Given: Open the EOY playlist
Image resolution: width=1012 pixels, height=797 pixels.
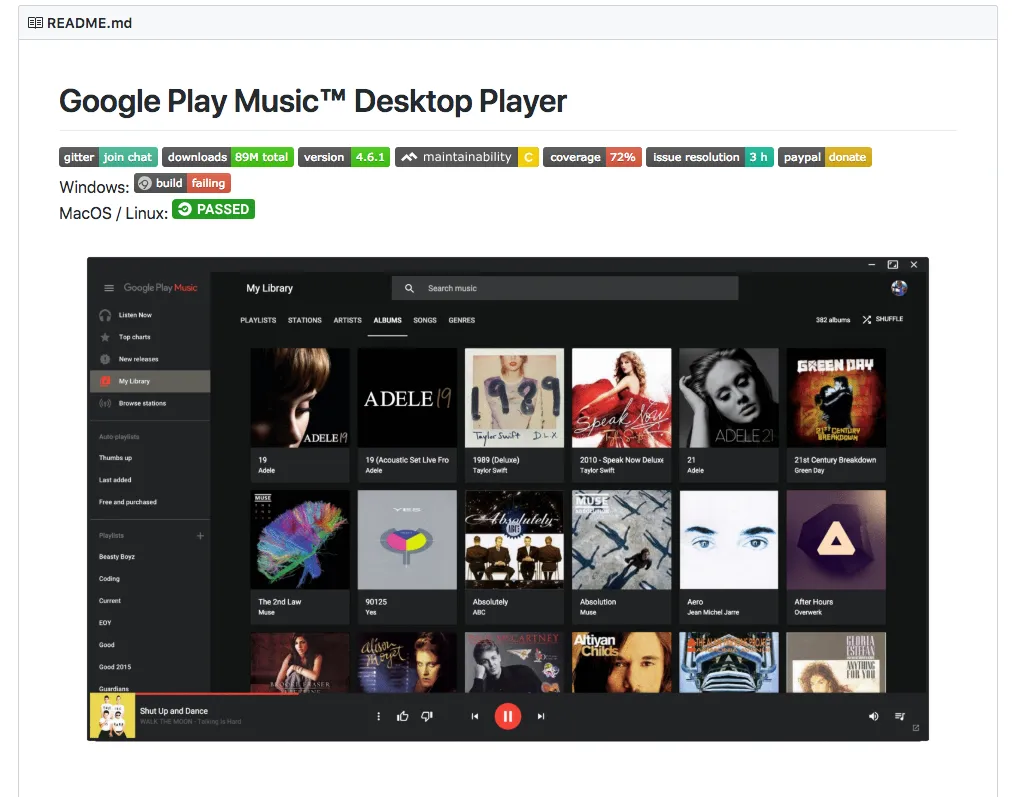Looking at the screenshot, I should 105,623.
